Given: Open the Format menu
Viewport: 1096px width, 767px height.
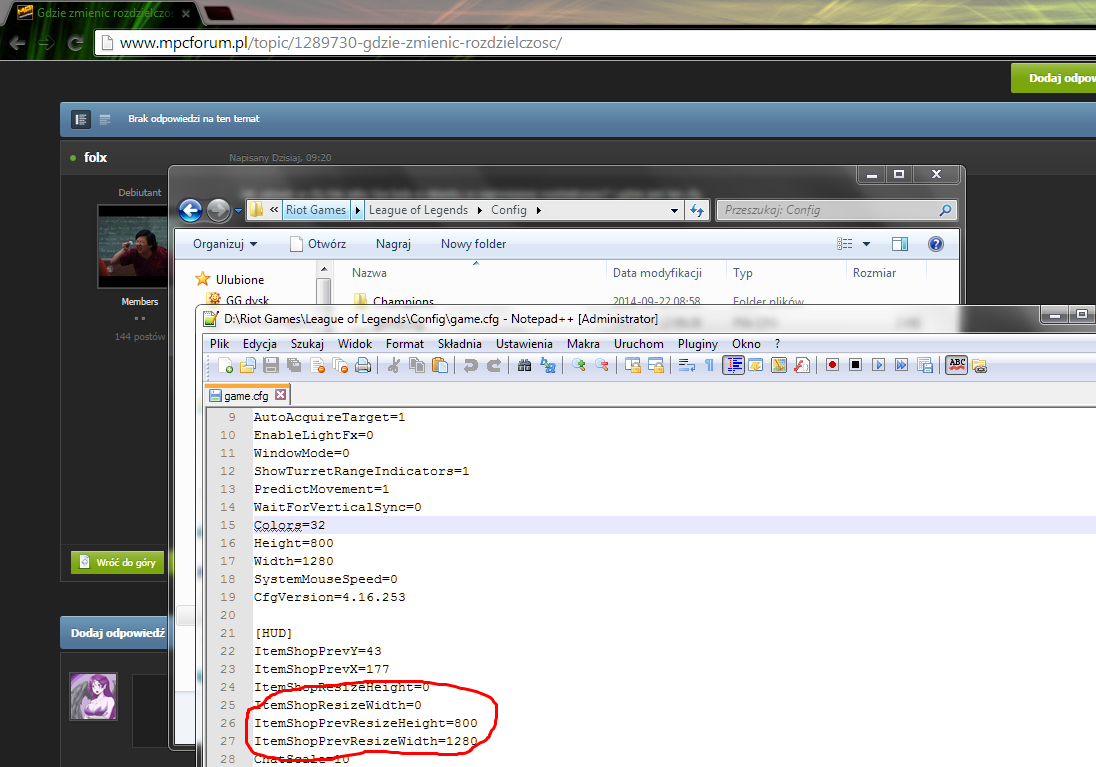Looking at the screenshot, I should click(x=405, y=343).
